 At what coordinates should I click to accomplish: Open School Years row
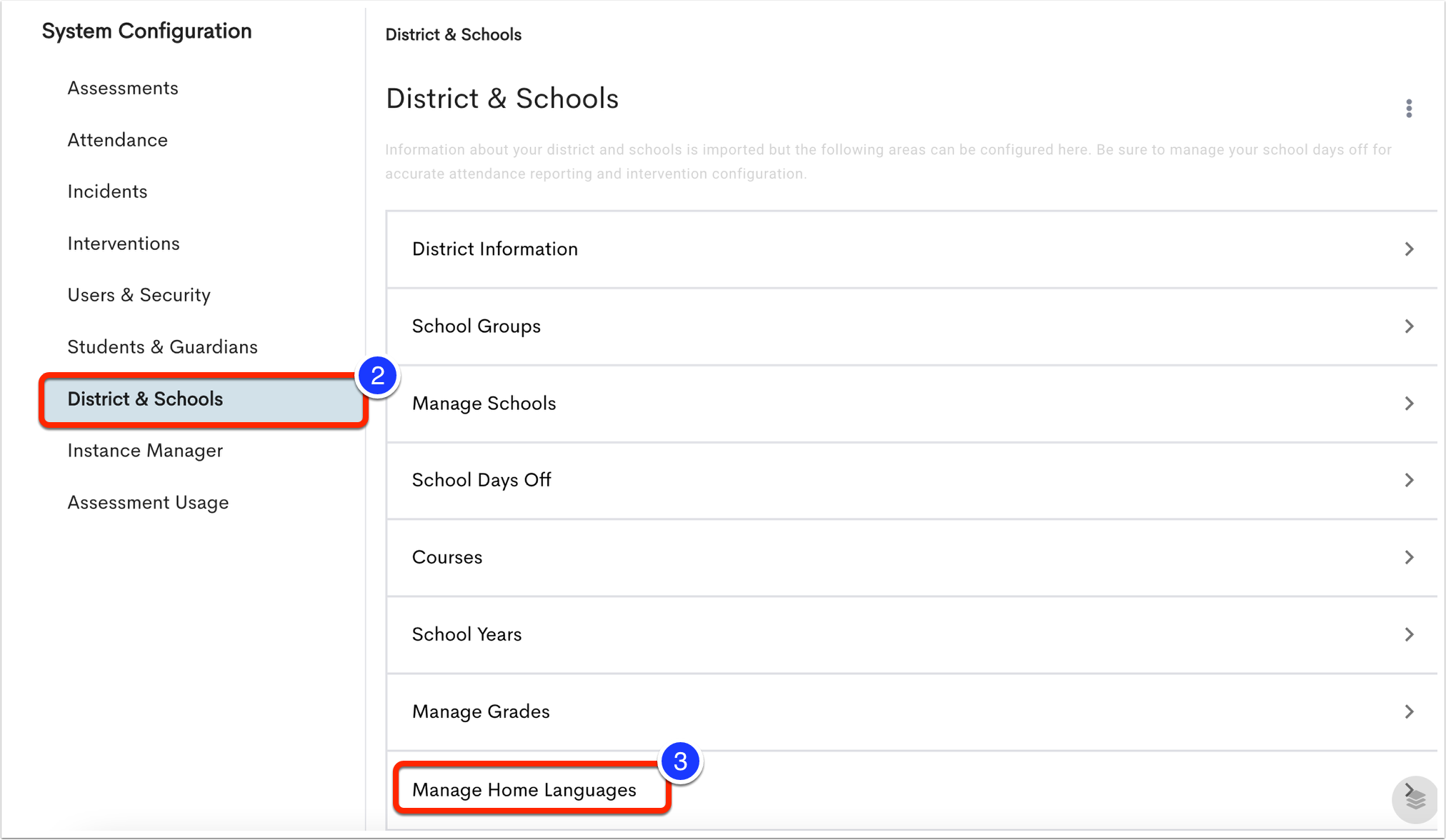912,634
